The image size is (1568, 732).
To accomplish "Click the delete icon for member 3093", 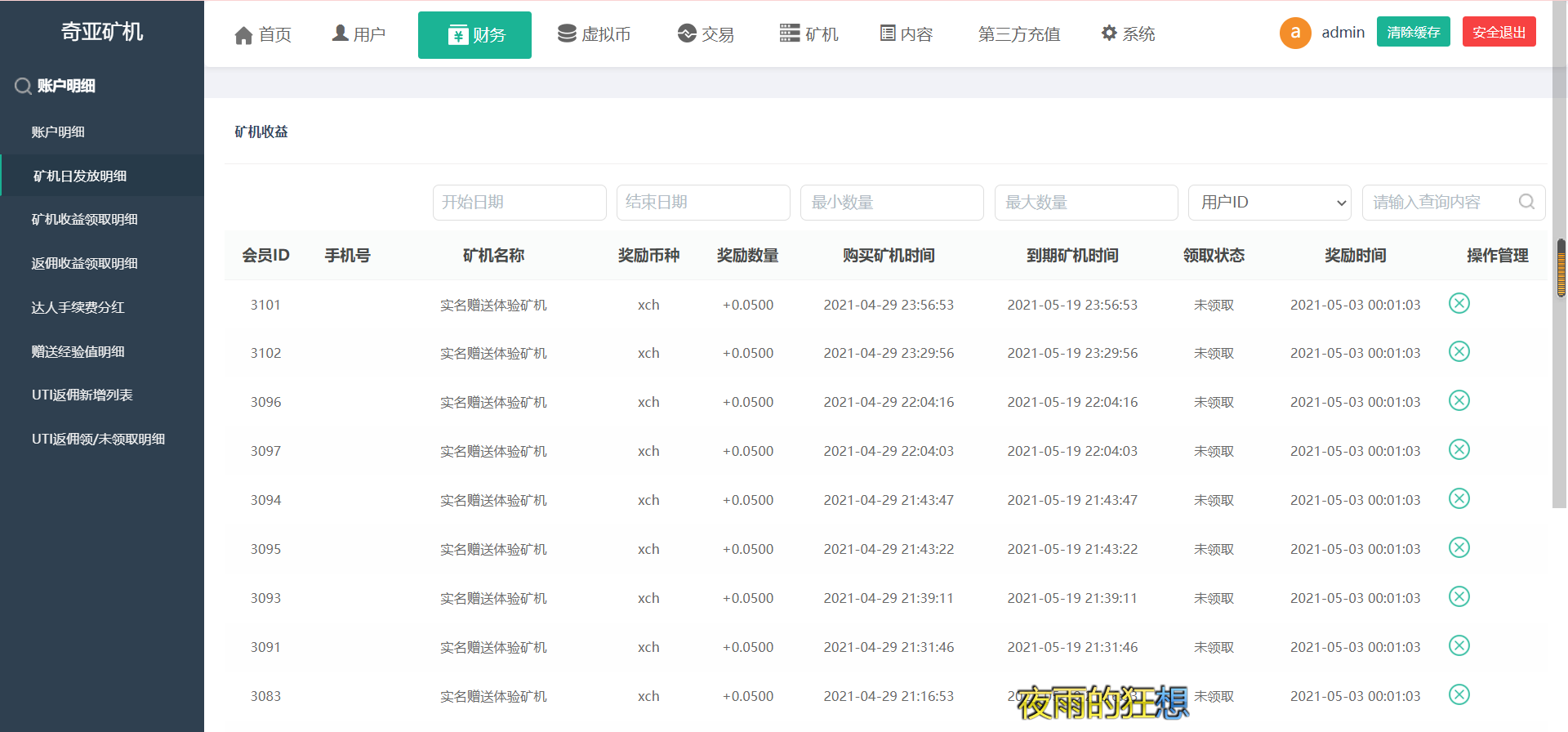I will (1459, 596).
